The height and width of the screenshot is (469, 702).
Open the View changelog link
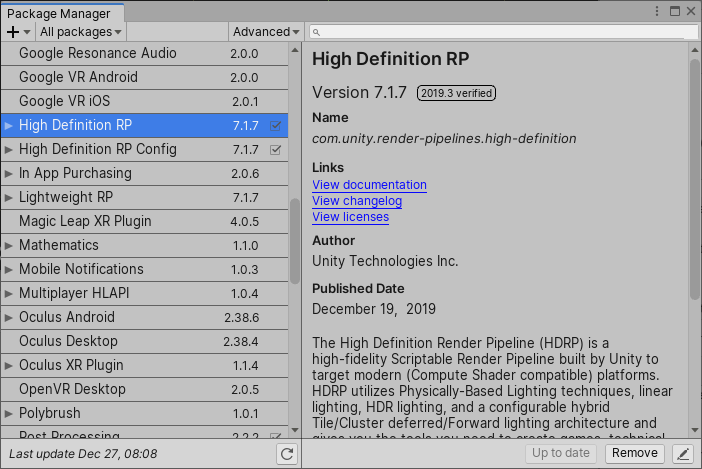357,201
